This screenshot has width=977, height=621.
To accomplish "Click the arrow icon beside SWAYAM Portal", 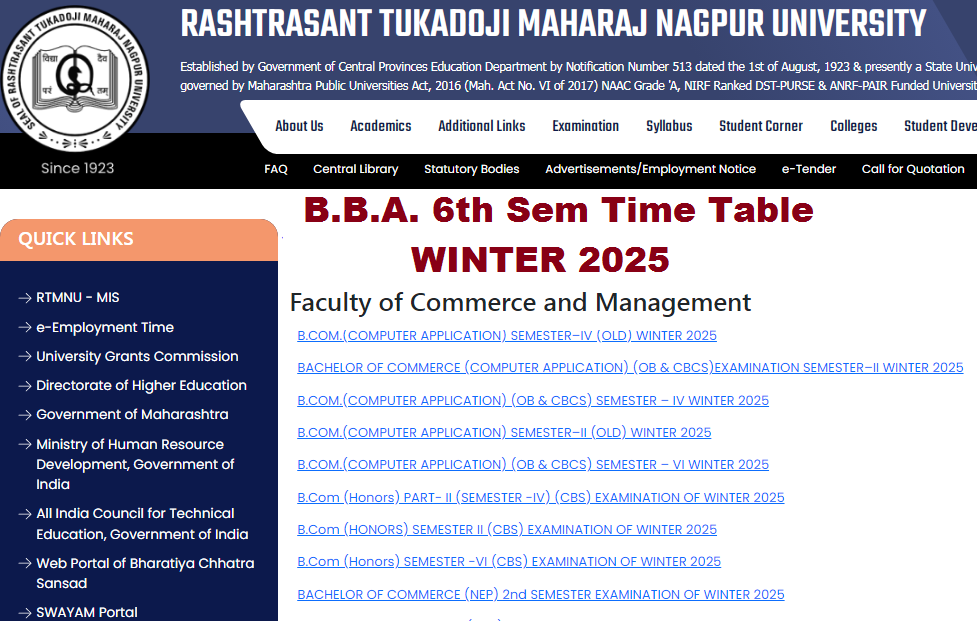I will [23, 611].
